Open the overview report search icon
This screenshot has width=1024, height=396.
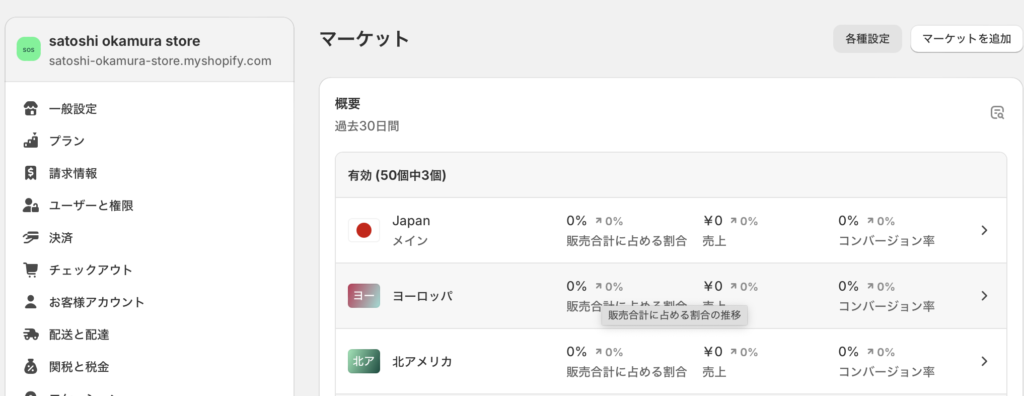997,112
